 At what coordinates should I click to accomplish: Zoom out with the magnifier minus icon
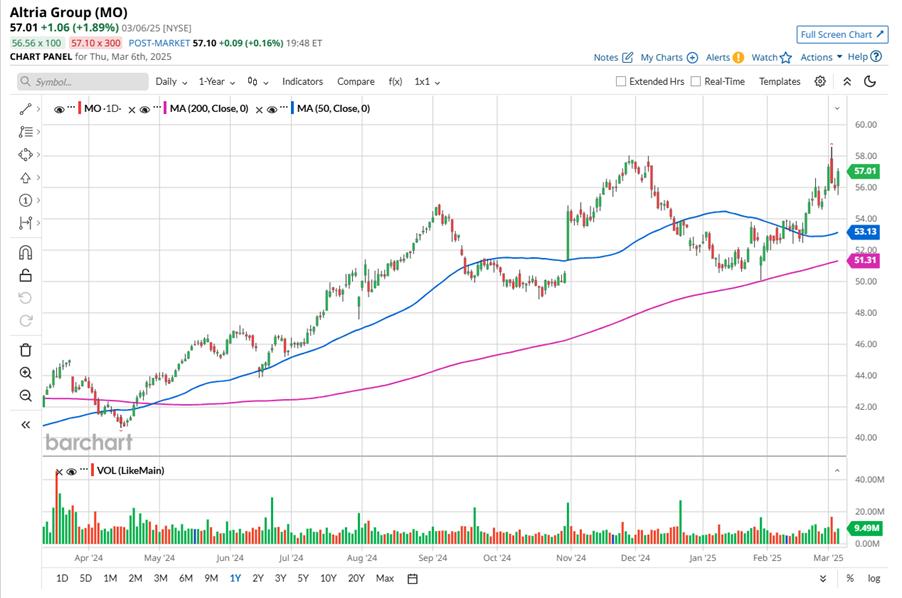[x=25, y=396]
